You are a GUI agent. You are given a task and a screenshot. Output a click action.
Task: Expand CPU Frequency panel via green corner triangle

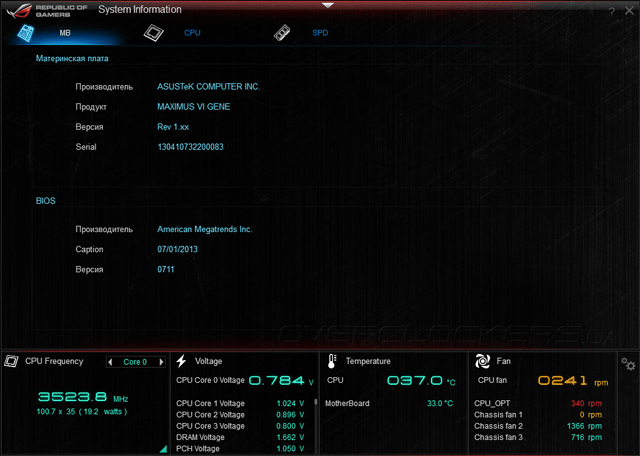[x=163, y=449]
